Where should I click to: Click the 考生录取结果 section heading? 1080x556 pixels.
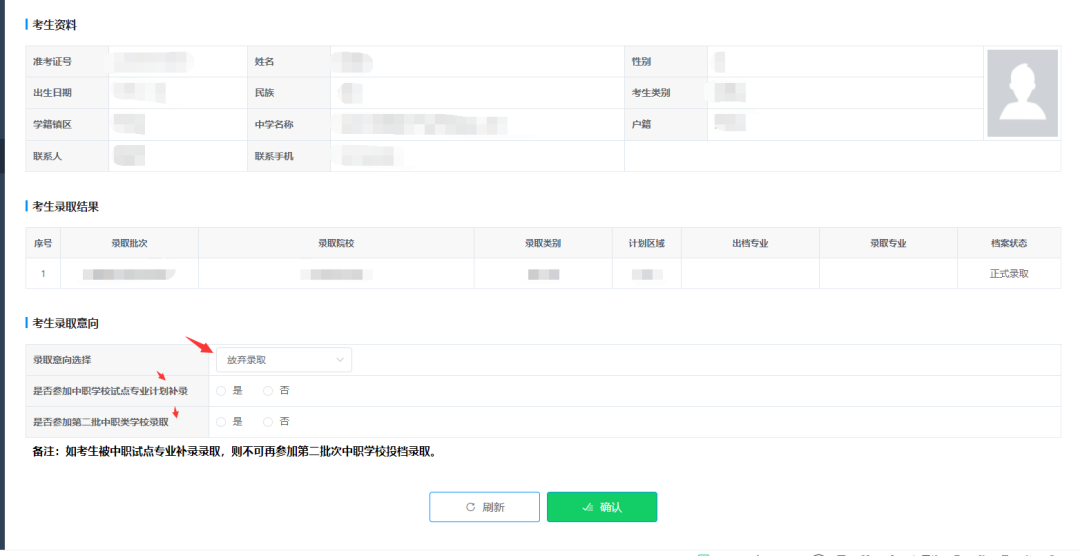[x=66, y=207]
